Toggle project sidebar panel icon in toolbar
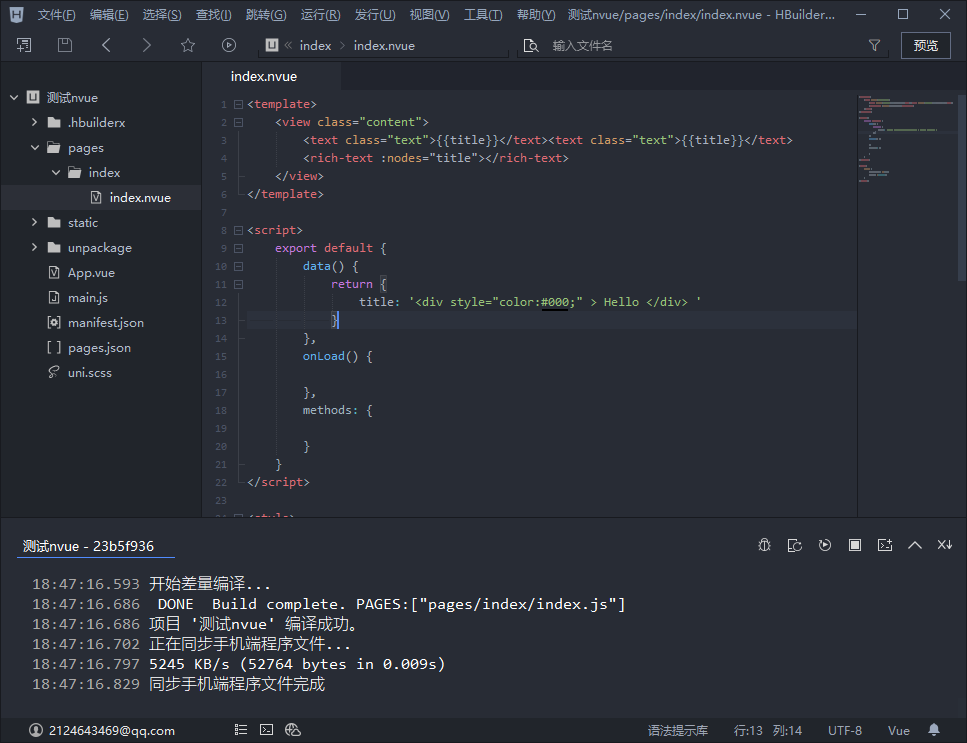 click(24, 45)
